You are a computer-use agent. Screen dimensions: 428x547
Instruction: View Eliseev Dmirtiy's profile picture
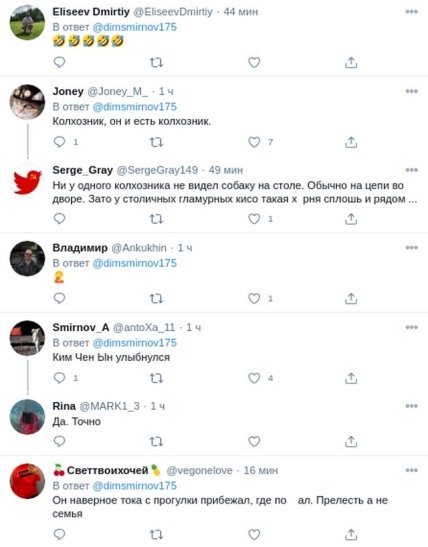tap(27, 23)
